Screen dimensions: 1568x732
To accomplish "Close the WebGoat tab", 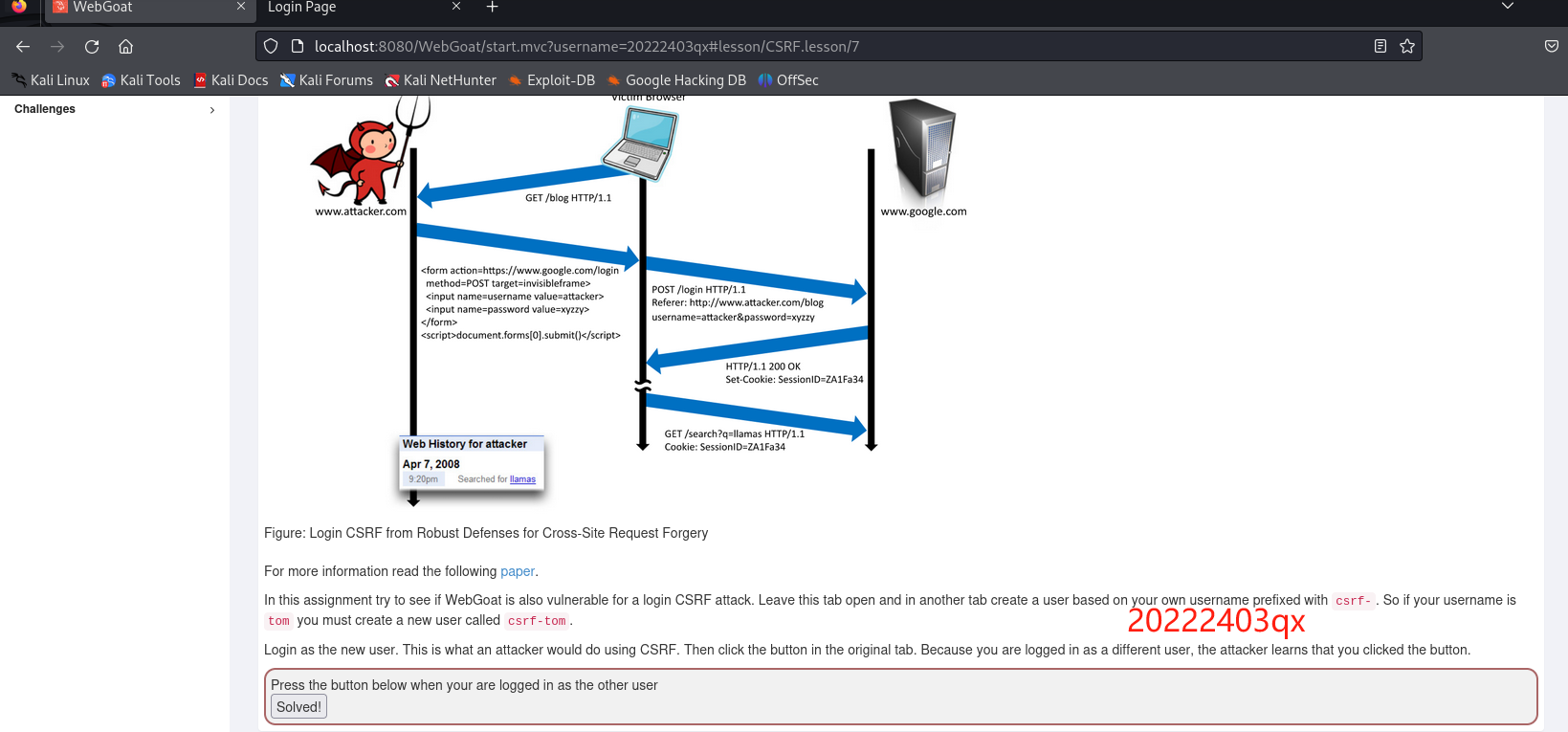I will click(x=241, y=7).
